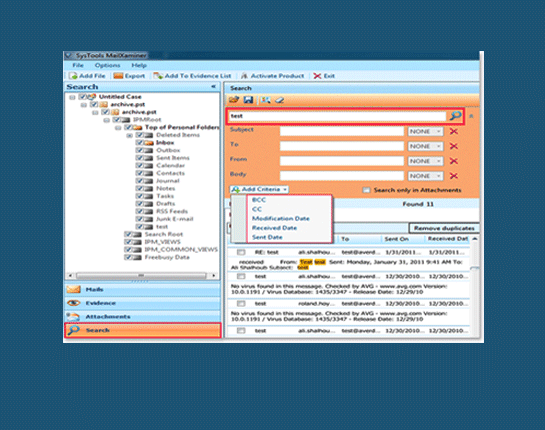The width and height of the screenshot is (545, 430).
Task: Open the Attachments section
Action: coord(143,317)
